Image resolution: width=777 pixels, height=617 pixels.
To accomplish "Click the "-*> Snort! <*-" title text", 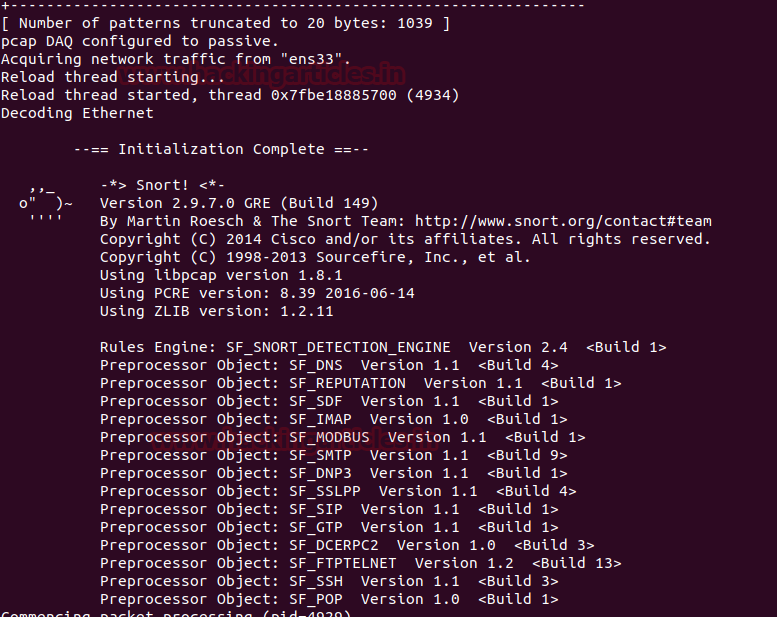I will click(162, 185).
